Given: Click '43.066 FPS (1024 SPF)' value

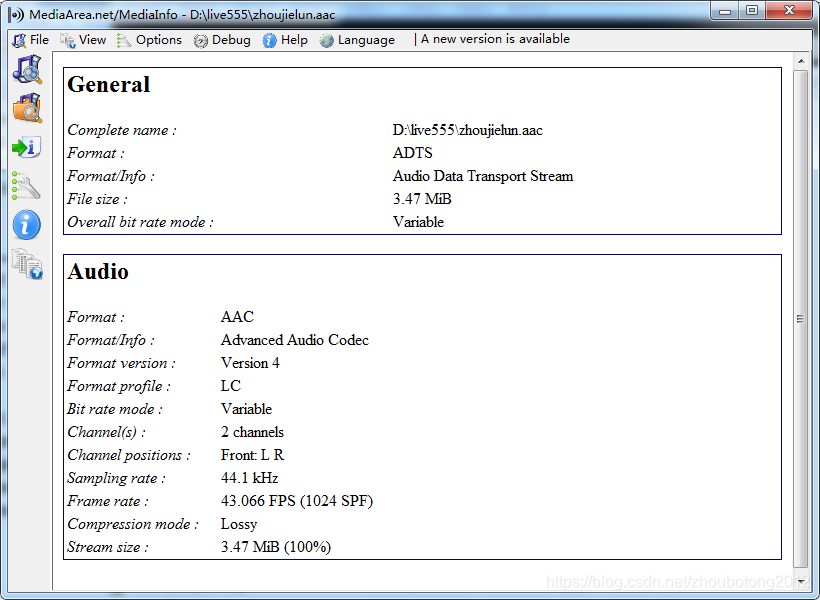Looking at the screenshot, I should (297, 501).
